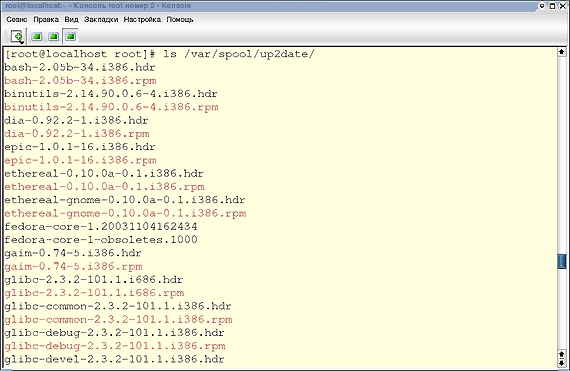Click dia-0.92.2-1.i386.rpm entry
The height and width of the screenshot is (371, 570).
77,134
